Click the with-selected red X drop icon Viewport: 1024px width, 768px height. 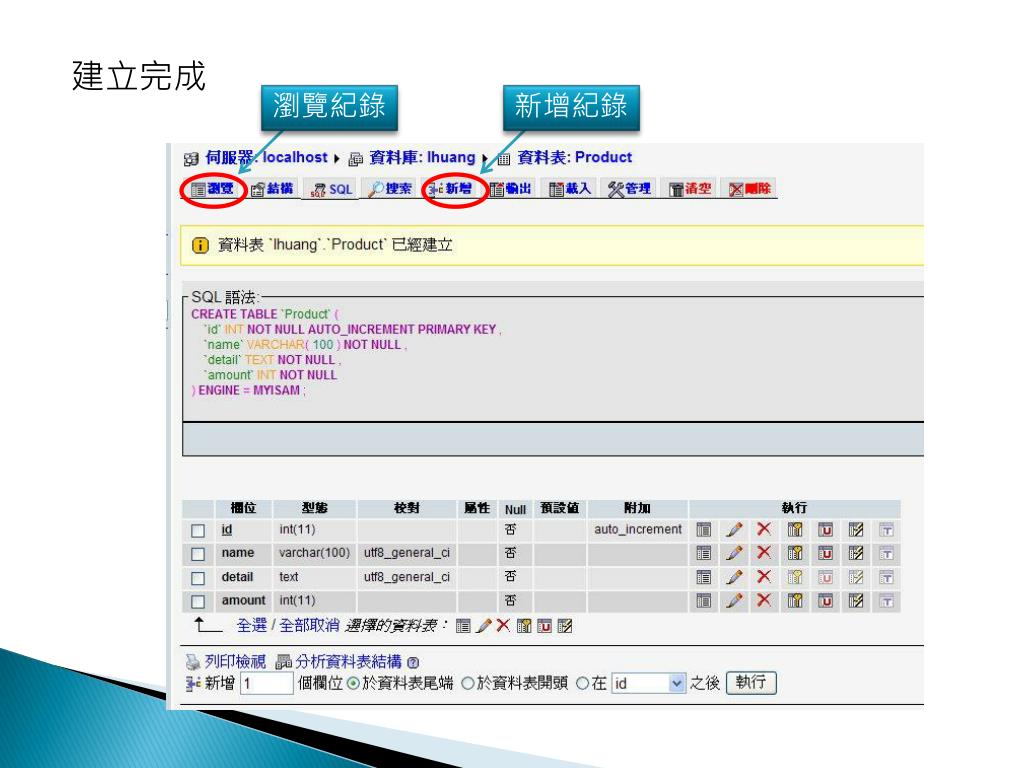(503, 626)
